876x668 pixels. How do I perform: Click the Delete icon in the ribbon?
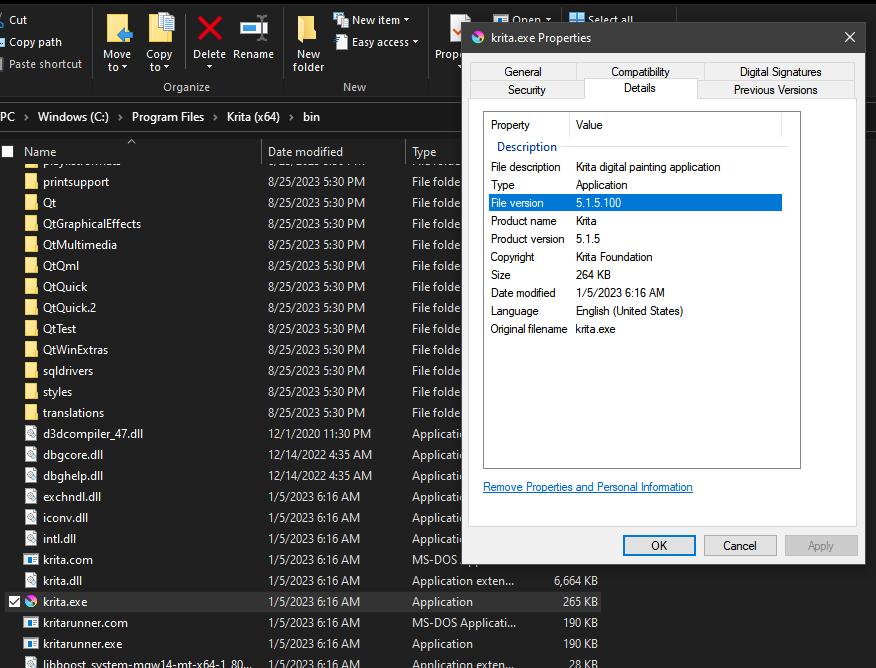[x=209, y=30]
